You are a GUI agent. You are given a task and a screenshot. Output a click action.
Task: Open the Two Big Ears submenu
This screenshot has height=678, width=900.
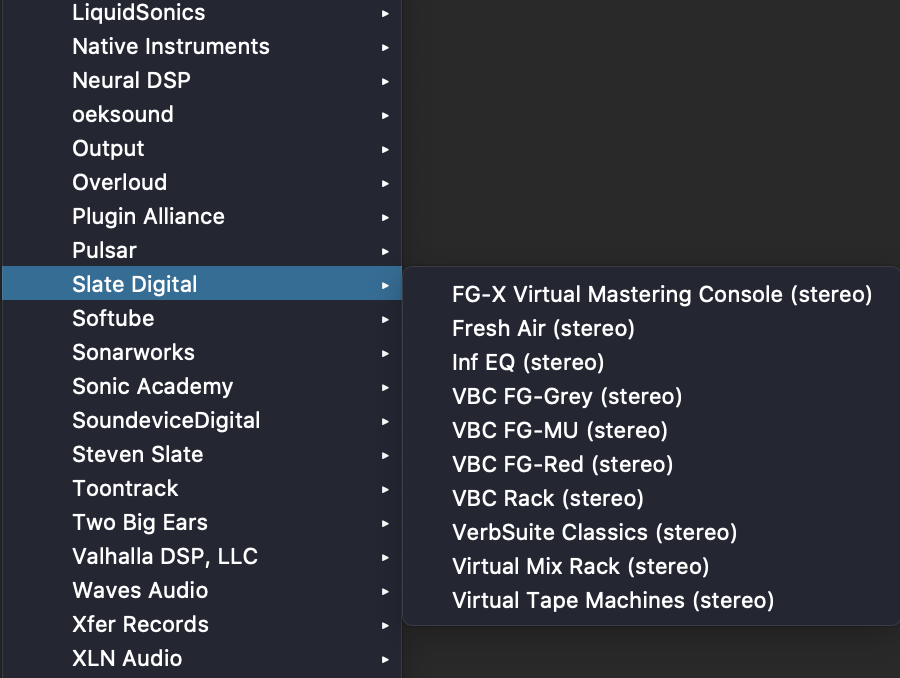pyautogui.click(x=201, y=522)
